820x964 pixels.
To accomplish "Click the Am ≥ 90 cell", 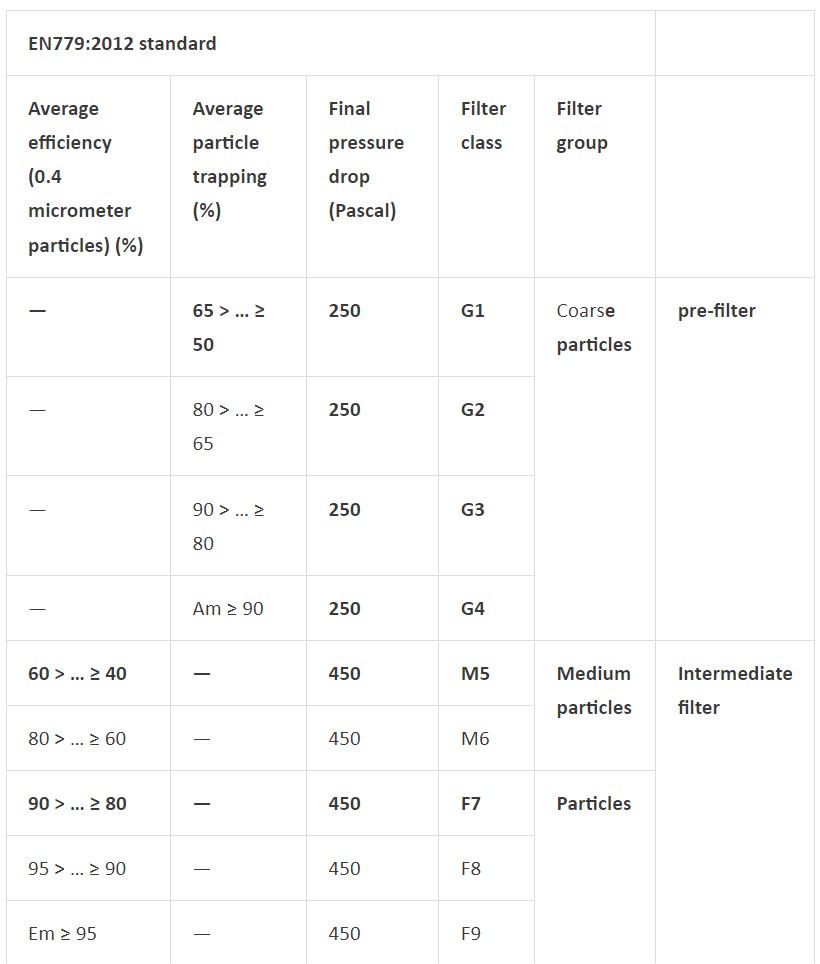I will [x=239, y=608].
